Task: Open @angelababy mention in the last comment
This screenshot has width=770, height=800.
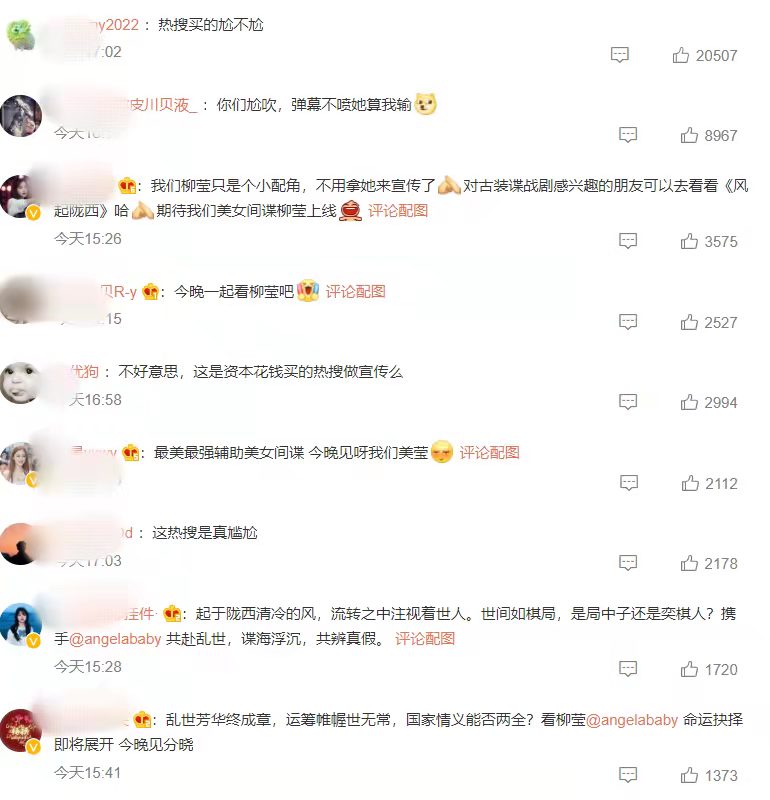Action: [632, 720]
